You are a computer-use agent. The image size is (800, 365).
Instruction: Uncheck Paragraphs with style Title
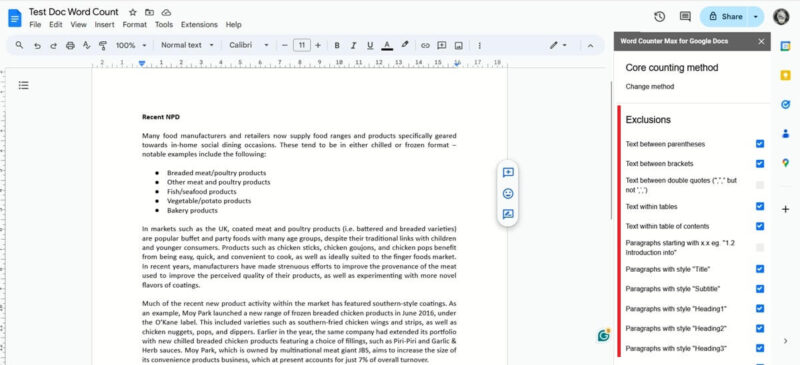tap(760, 269)
